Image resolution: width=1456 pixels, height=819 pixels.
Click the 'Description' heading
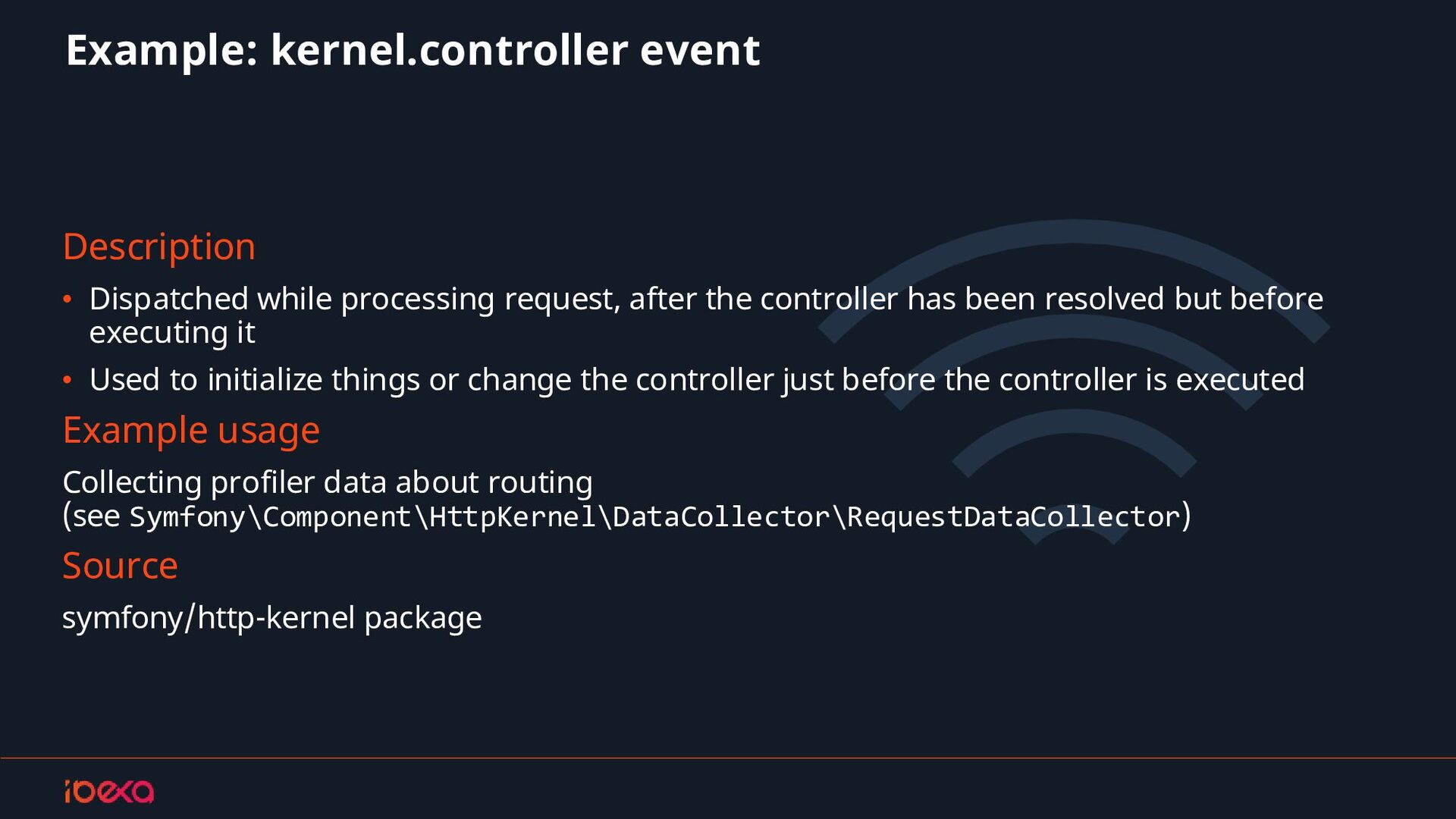(159, 246)
